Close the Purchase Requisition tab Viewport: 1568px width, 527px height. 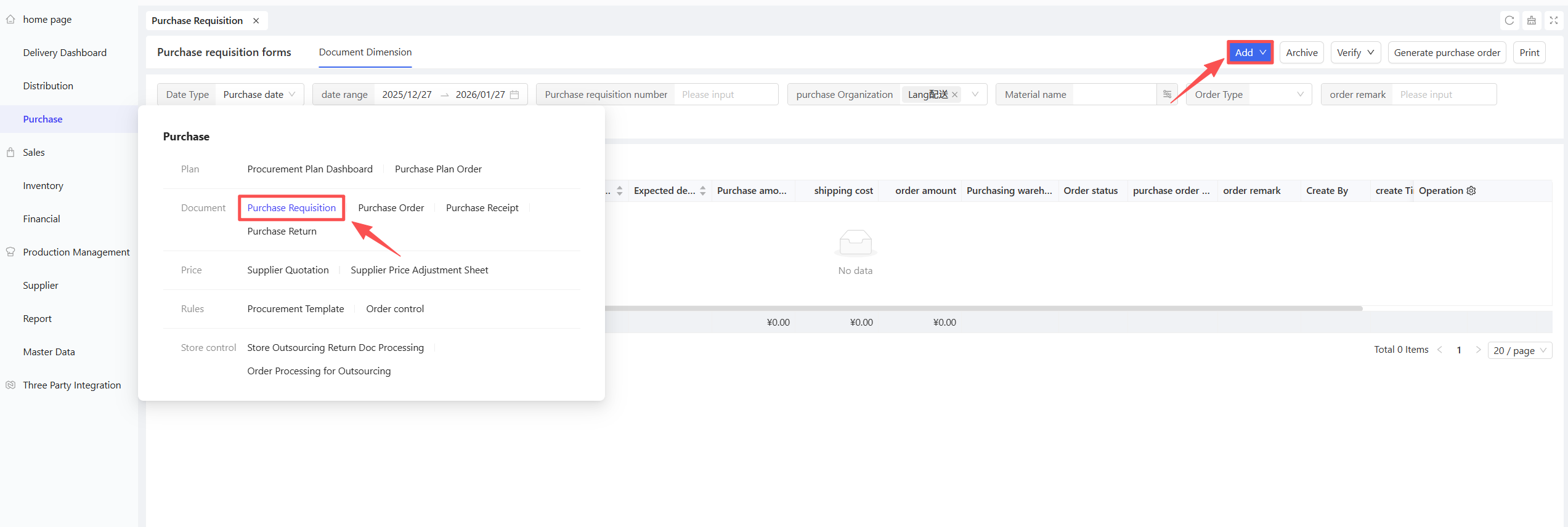tap(256, 21)
